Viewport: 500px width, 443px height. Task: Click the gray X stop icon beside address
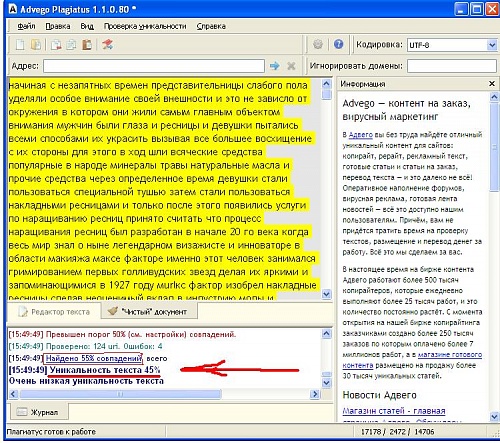(291, 66)
